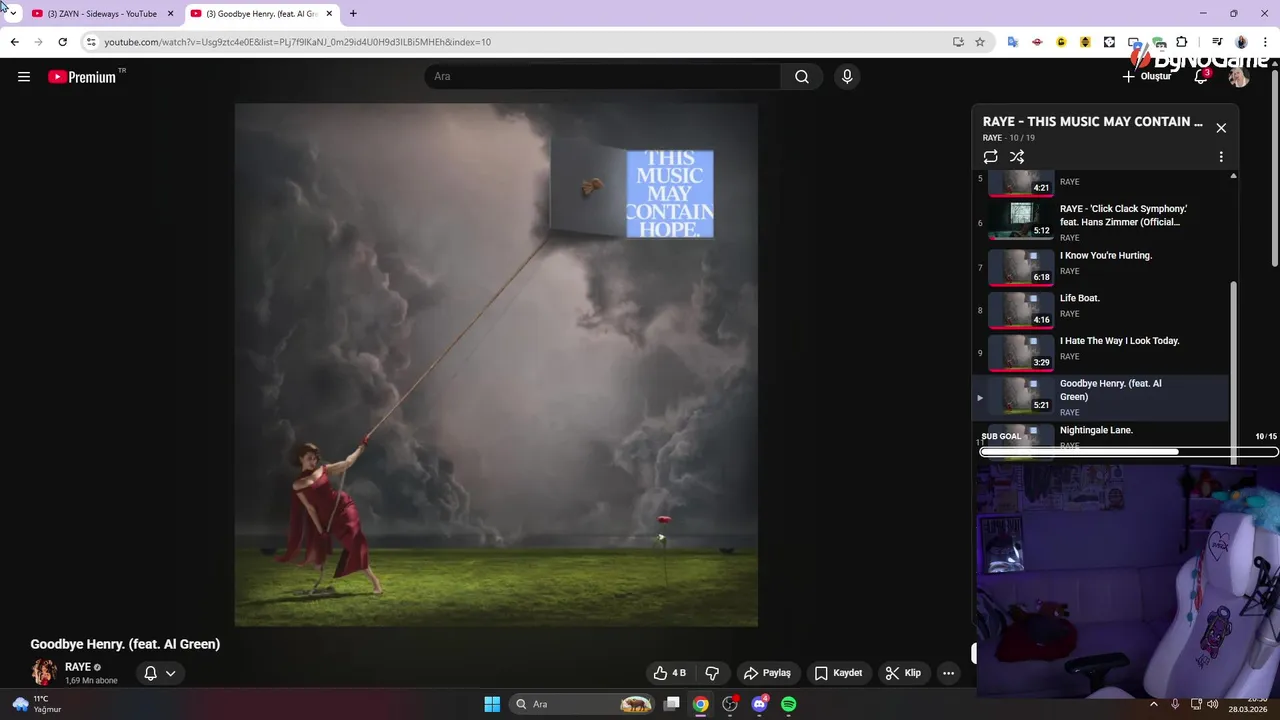
Task: Select 'I Hate The Way I Look Today.'
Action: (1102, 352)
